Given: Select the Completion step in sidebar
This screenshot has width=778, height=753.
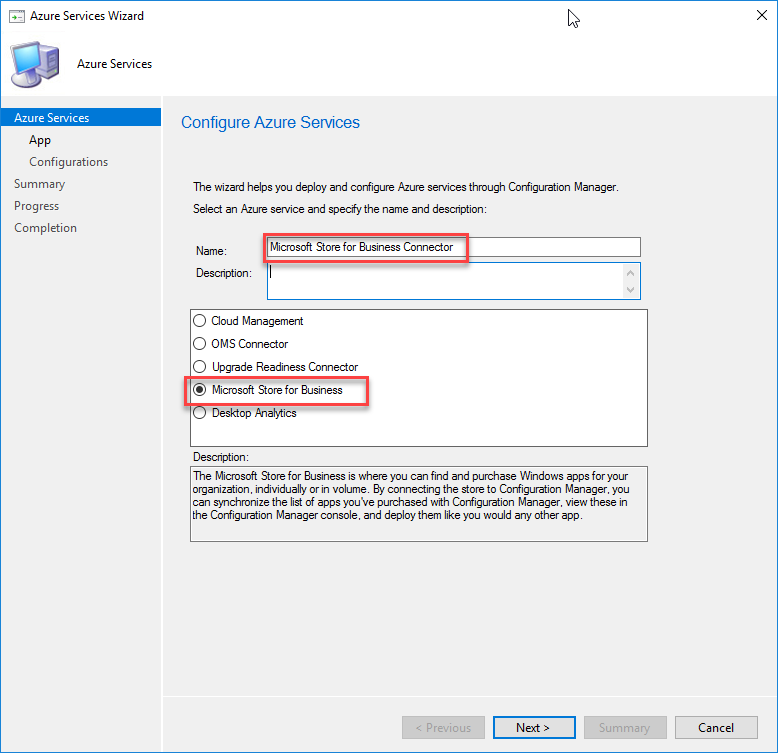Looking at the screenshot, I should (45, 228).
